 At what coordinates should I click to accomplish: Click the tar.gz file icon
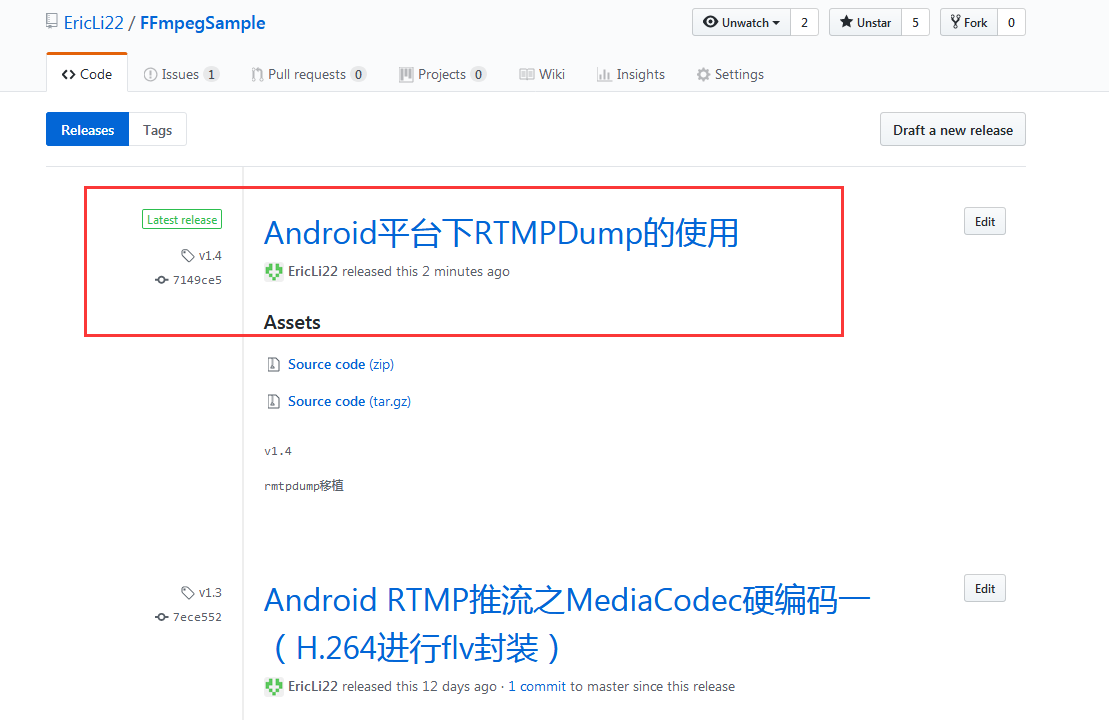tap(273, 401)
